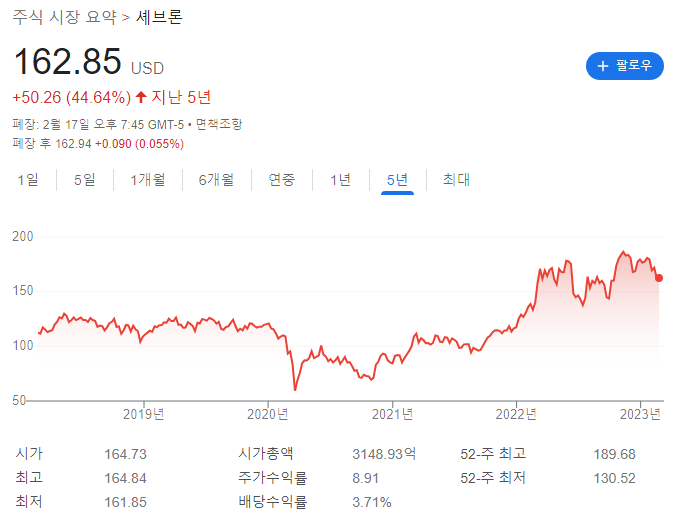Viewport: 674px width, 512px height.
Task: Click the 배당수익률 label
Action: point(273,502)
